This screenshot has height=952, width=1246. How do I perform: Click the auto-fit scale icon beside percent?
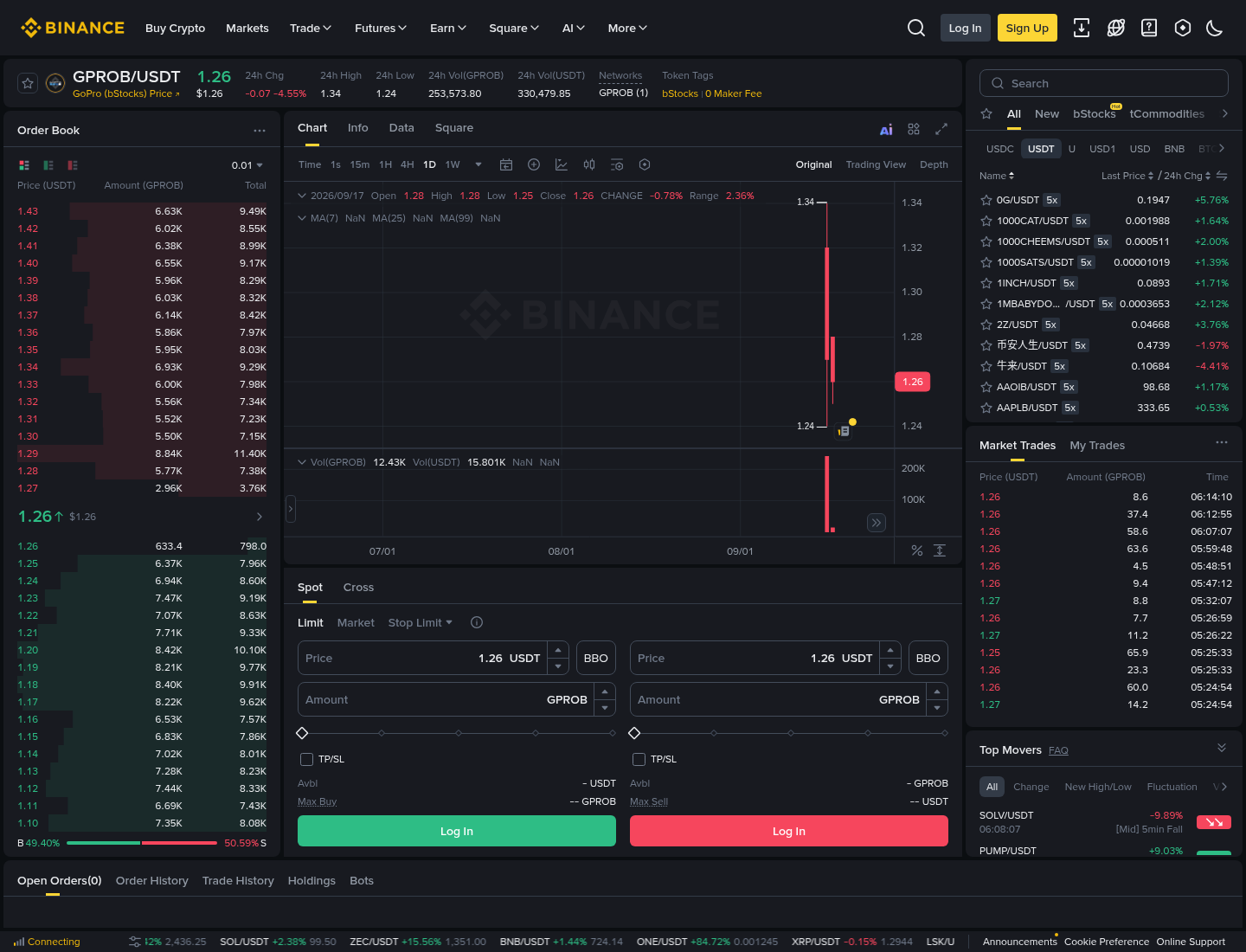pyautogui.click(x=940, y=550)
